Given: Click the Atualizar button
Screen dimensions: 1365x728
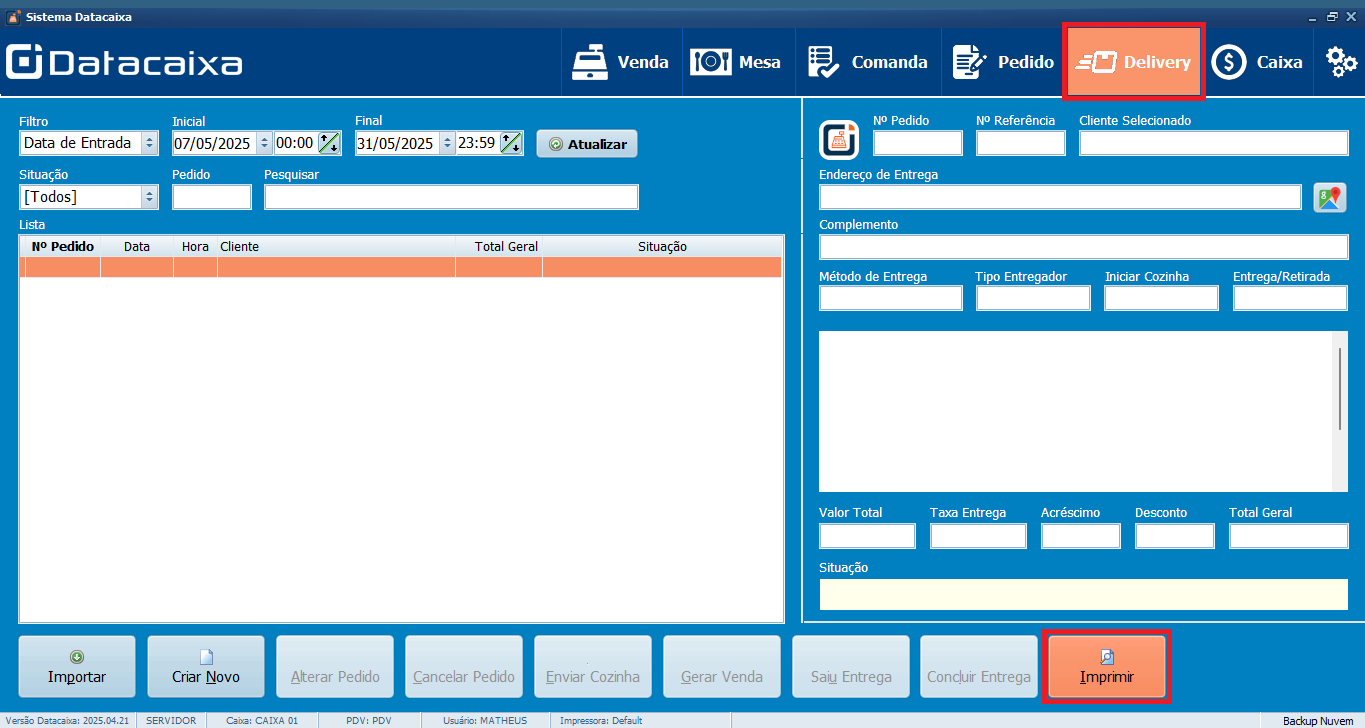Looking at the screenshot, I should [x=587, y=144].
